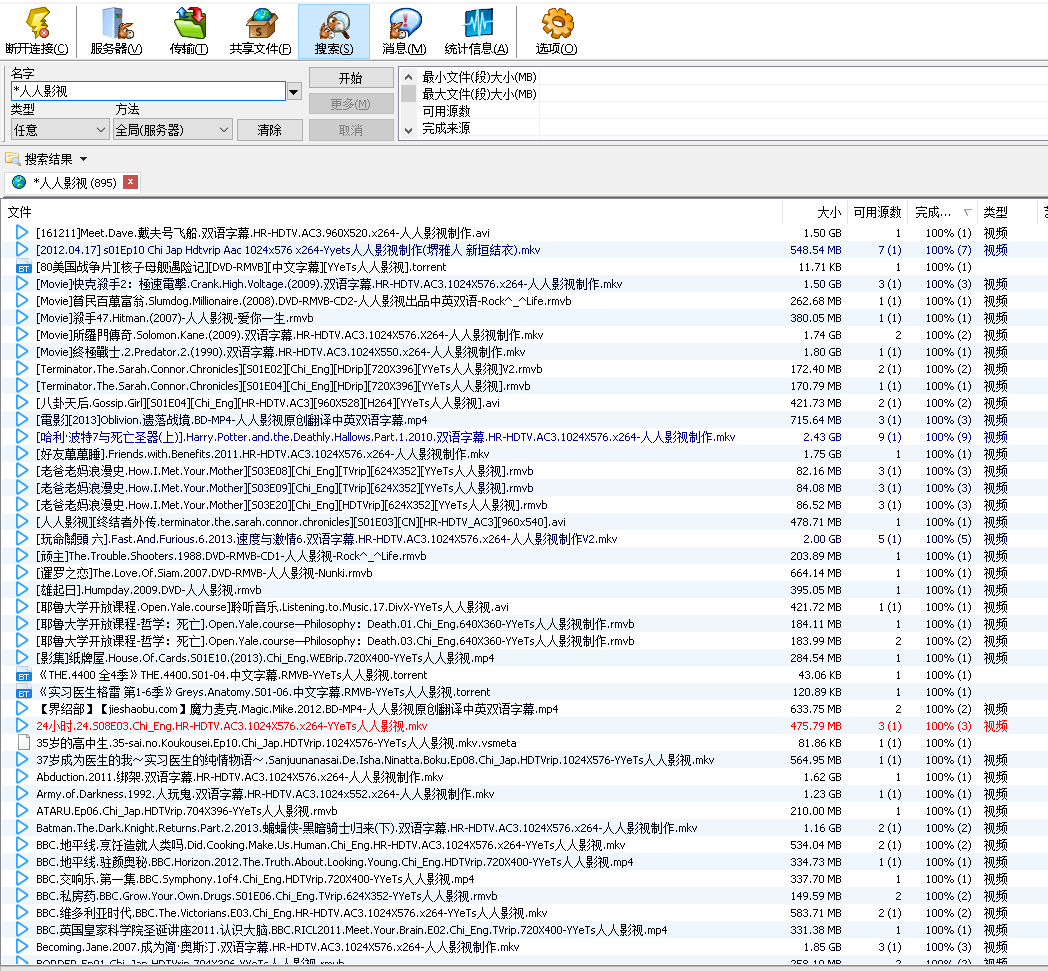Close the *人人影视 (895) search tab
Screen dimensions: 1048x971
pyautogui.click(x=131, y=182)
